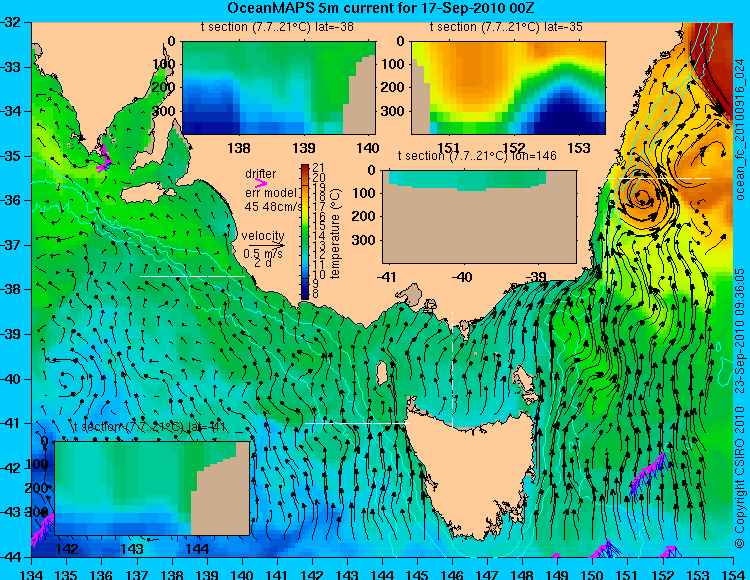
Task: Click the 146 longitude label on the bottom axis
Action: coord(452,574)
